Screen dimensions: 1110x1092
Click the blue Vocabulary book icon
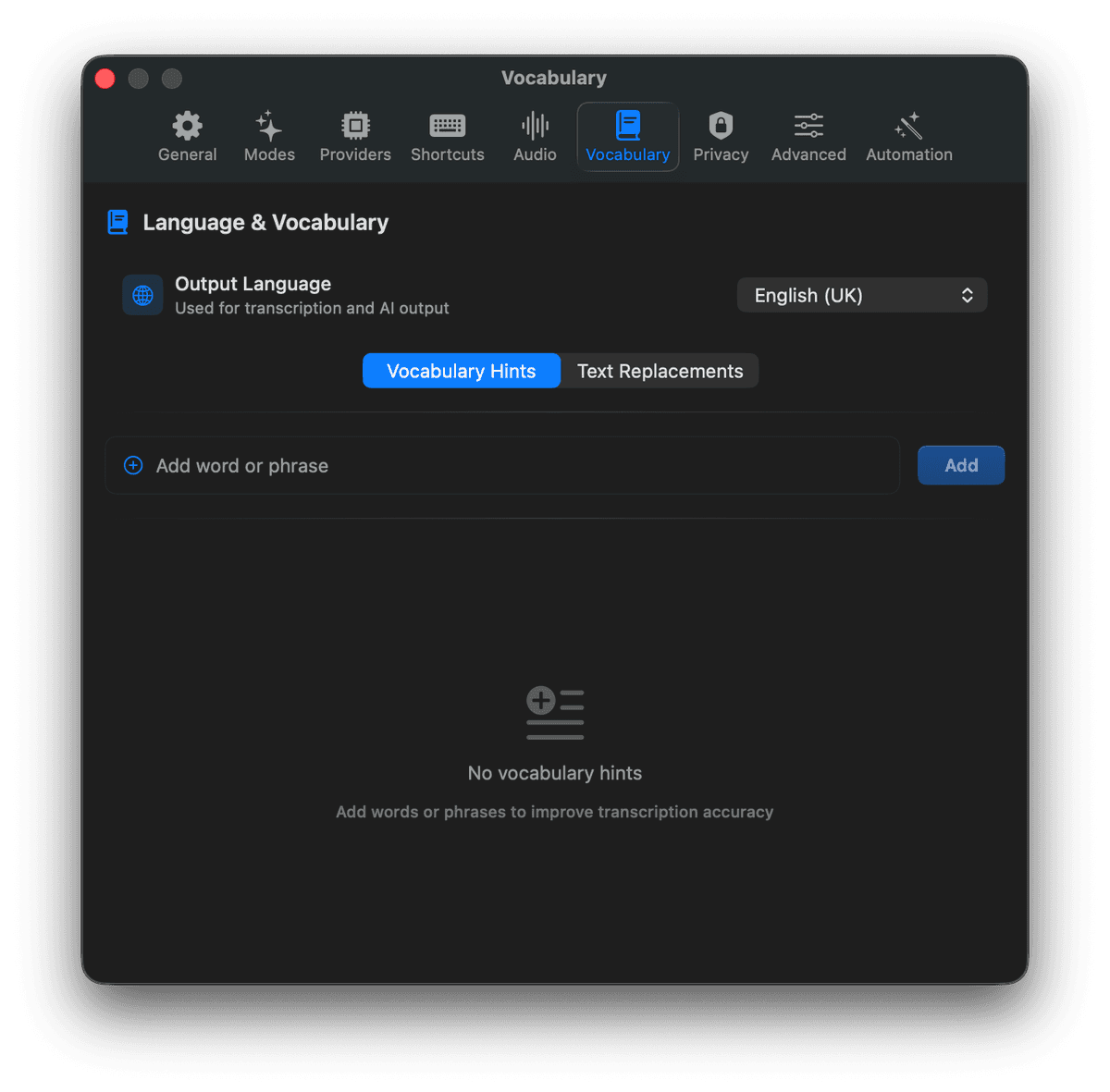pos(627,126)
